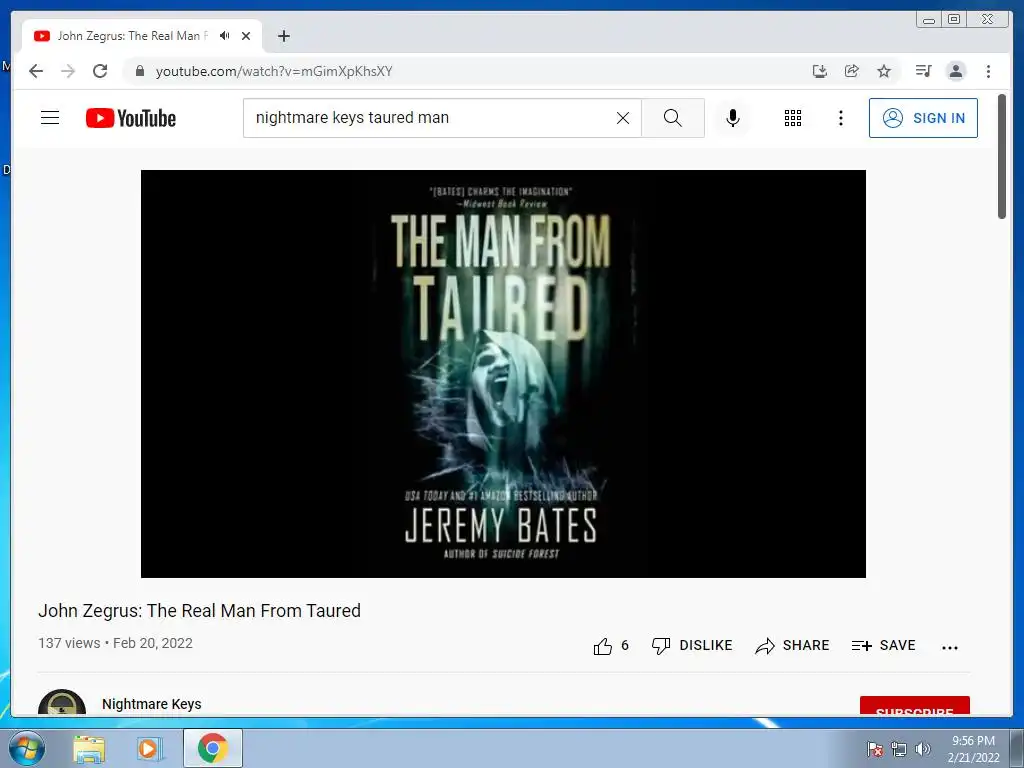This screenshot has height=768, width=1024.
Task: Install app icon in address bar
Action: click(x=820, y=71)
